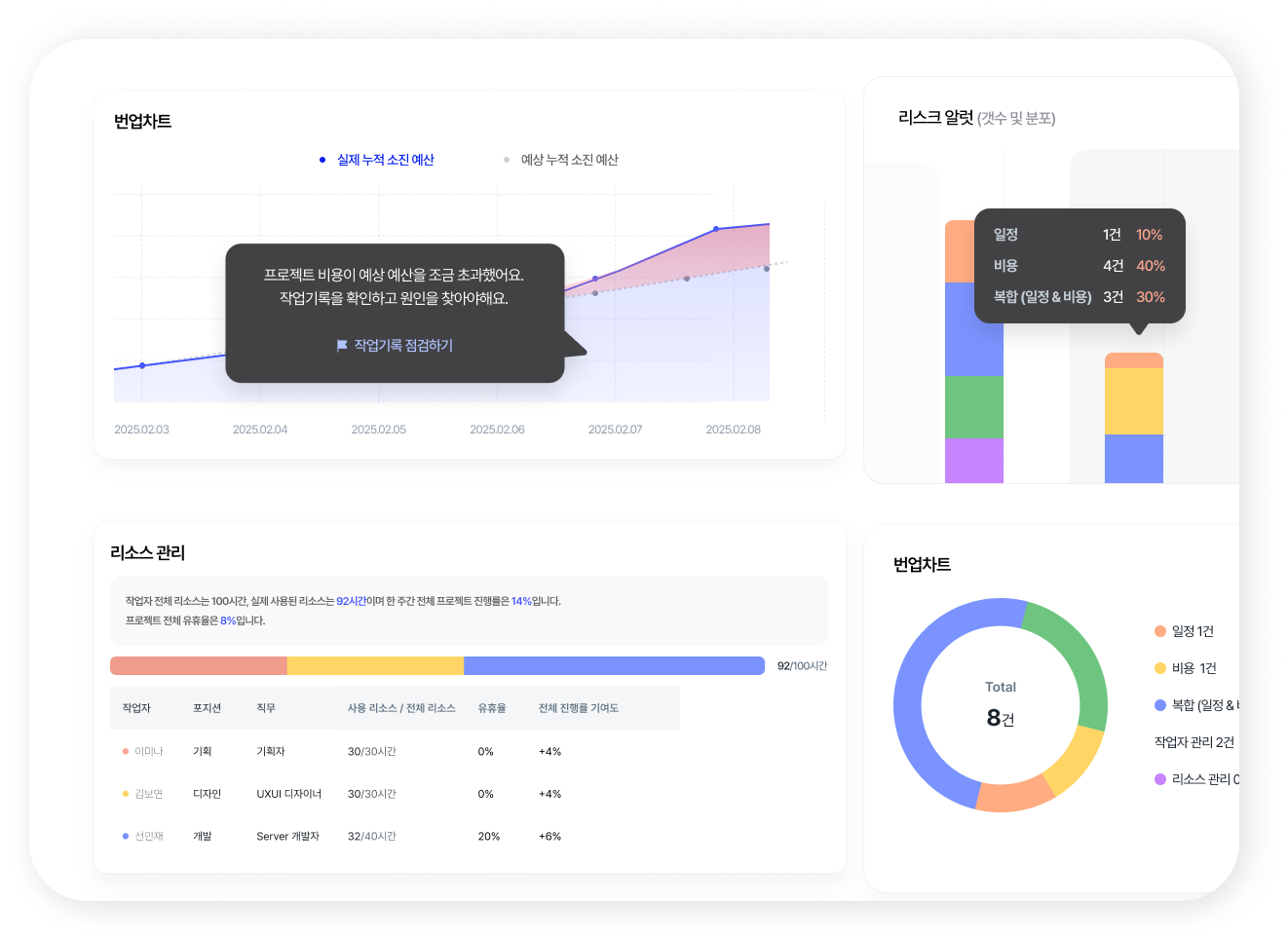Click the 직무 column header
Screen dimensions: 1288x940
point(266,708)
